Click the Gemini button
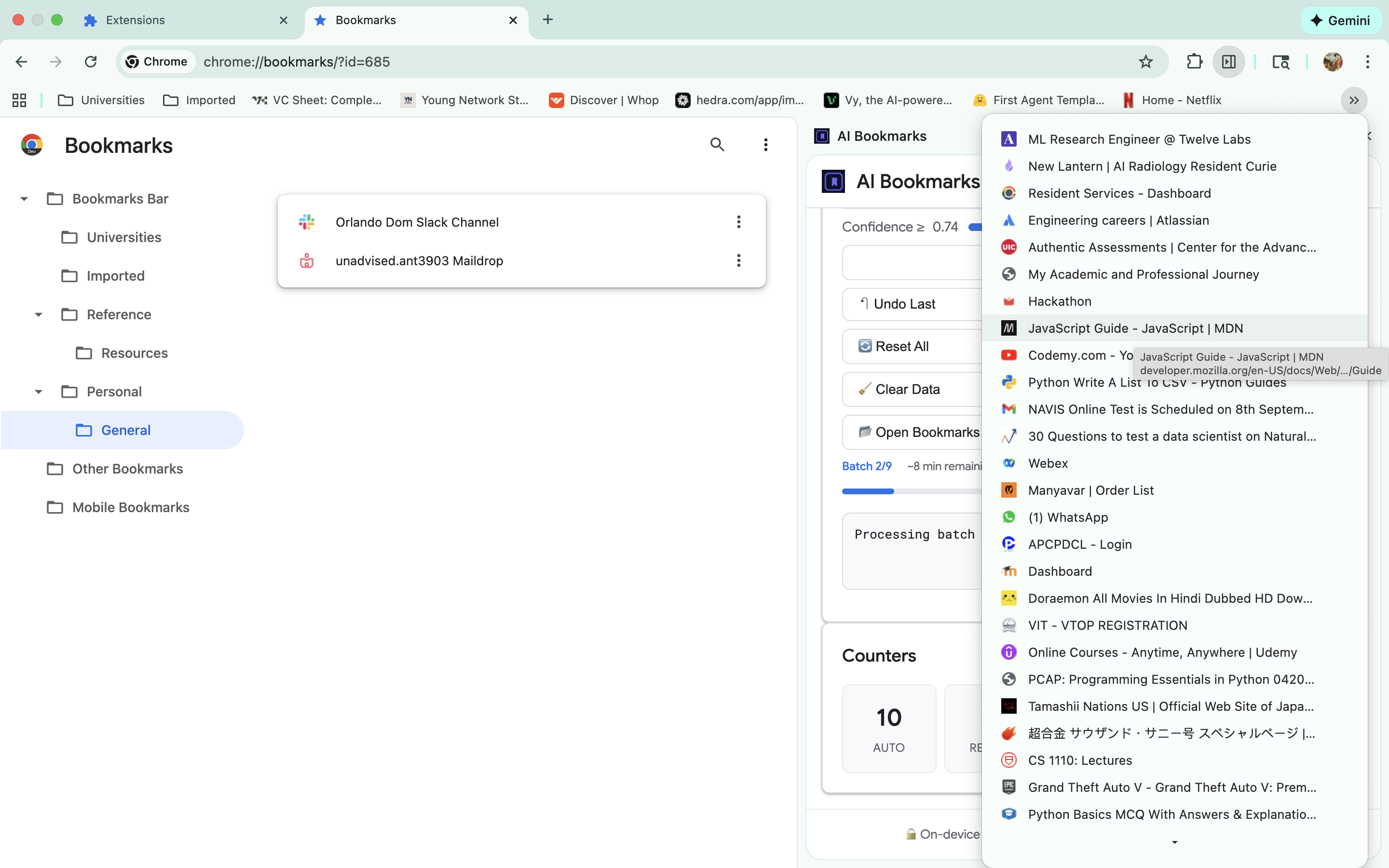The width and height of the screenshot is (1389, 868). point(1341,21)
